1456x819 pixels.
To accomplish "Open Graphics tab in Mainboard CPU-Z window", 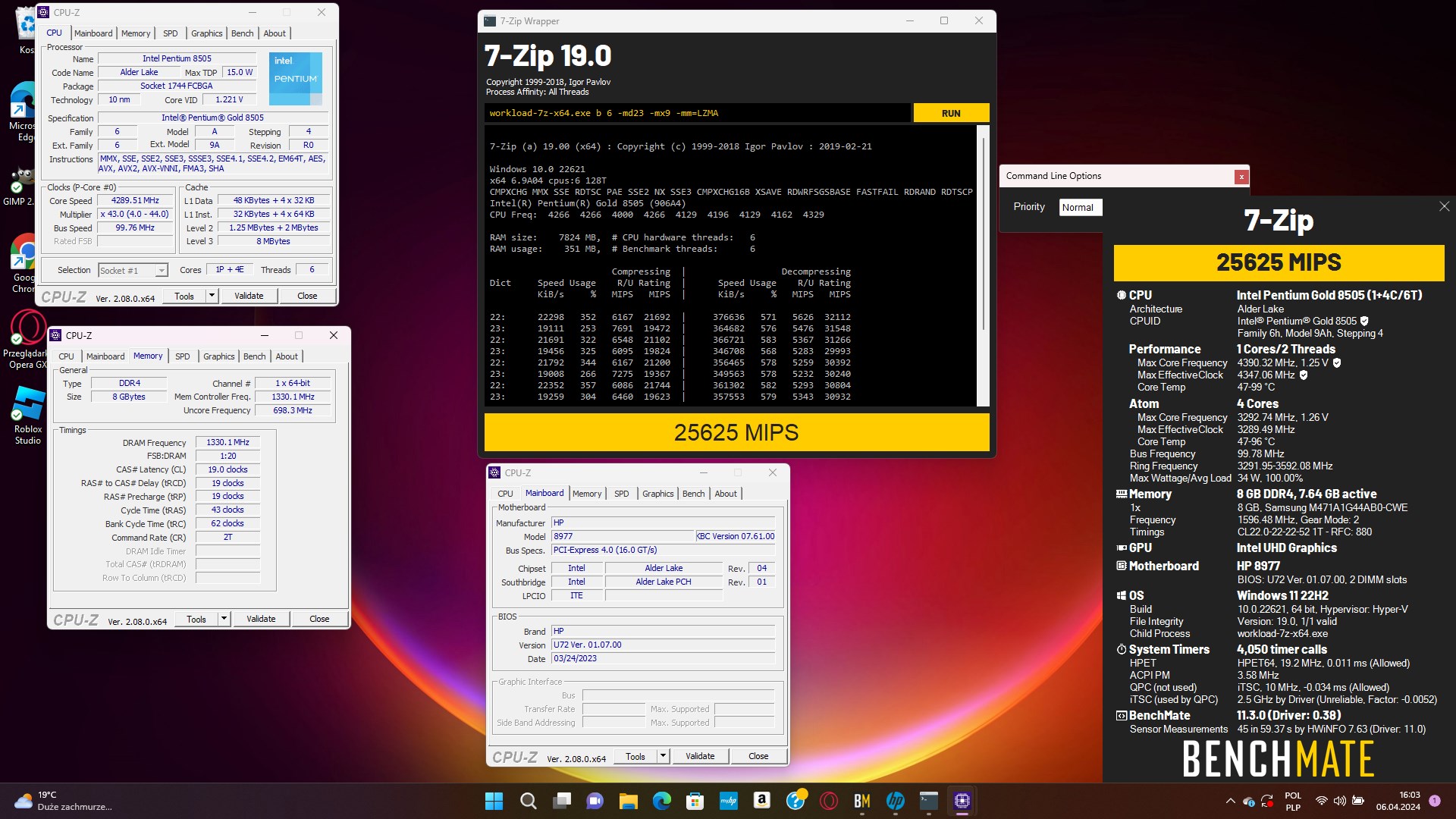I will 657,494.
